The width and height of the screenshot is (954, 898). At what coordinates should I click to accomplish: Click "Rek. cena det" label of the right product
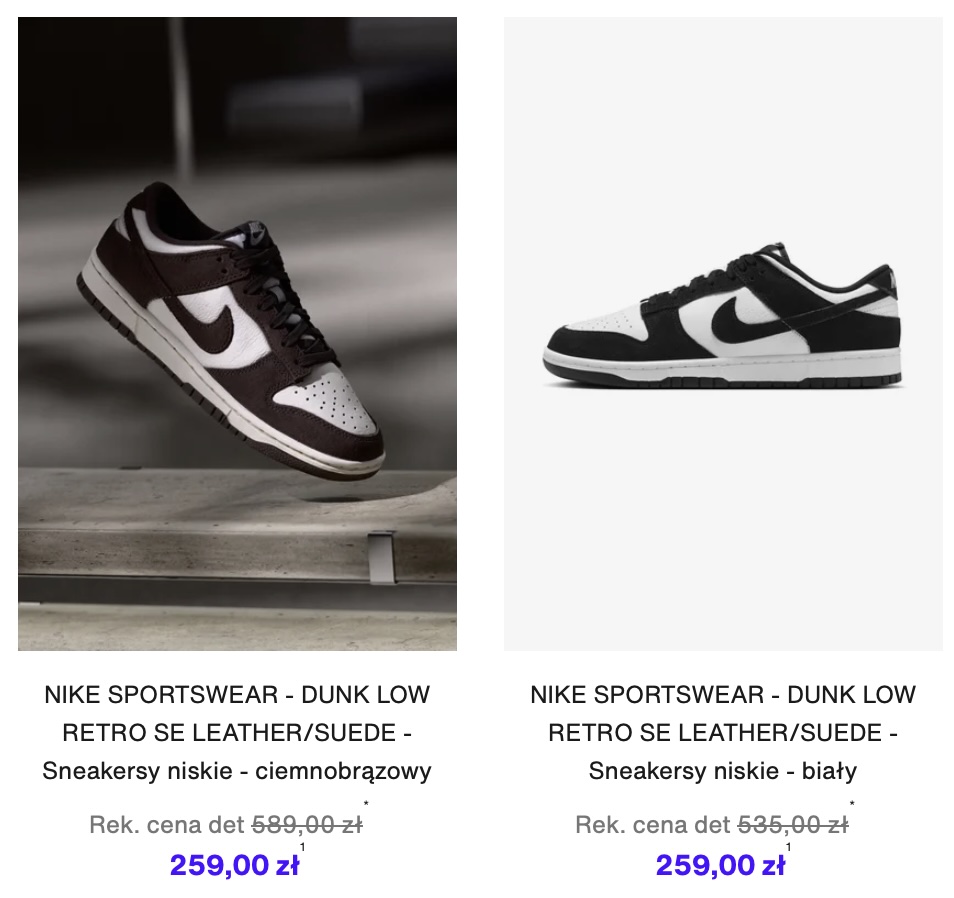pos(653,825)
